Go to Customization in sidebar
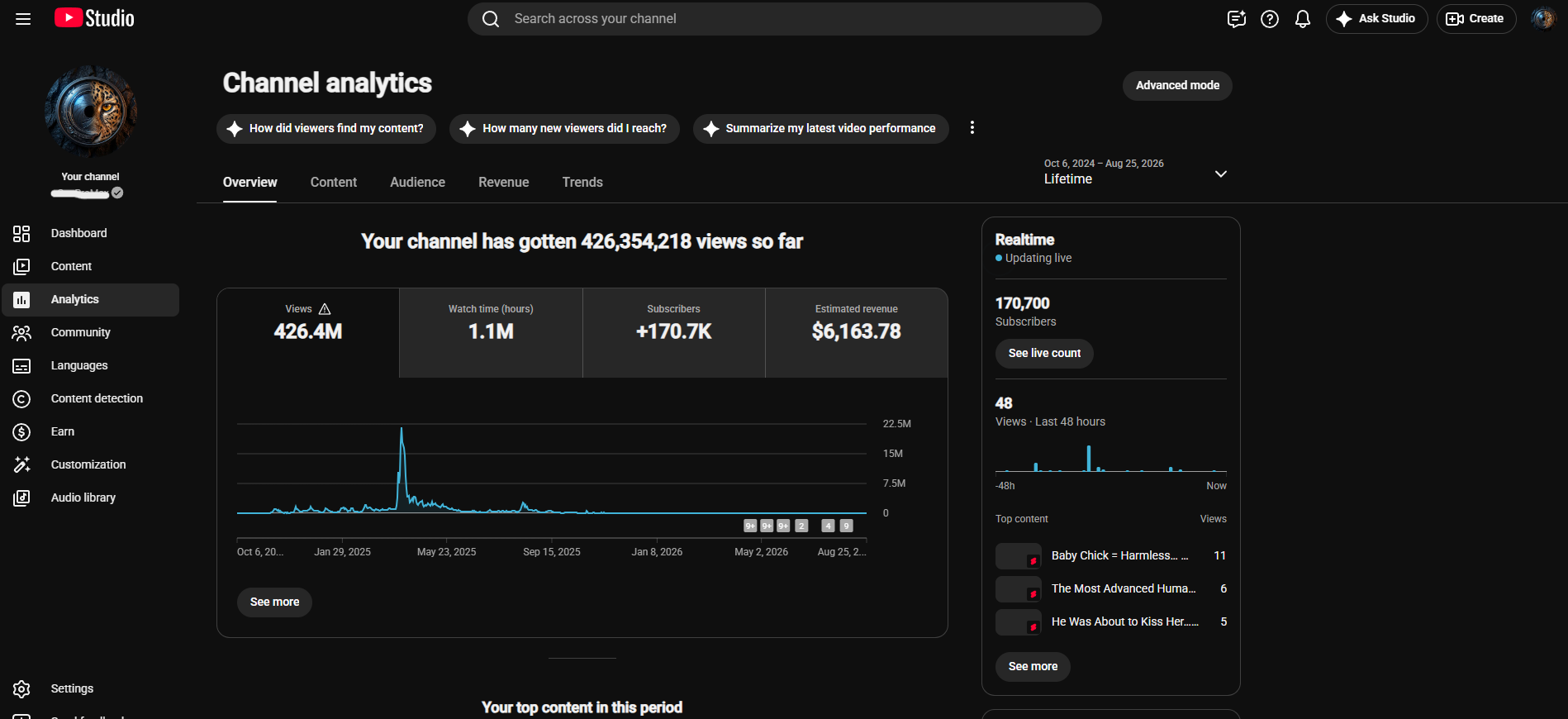 (90, 464)
